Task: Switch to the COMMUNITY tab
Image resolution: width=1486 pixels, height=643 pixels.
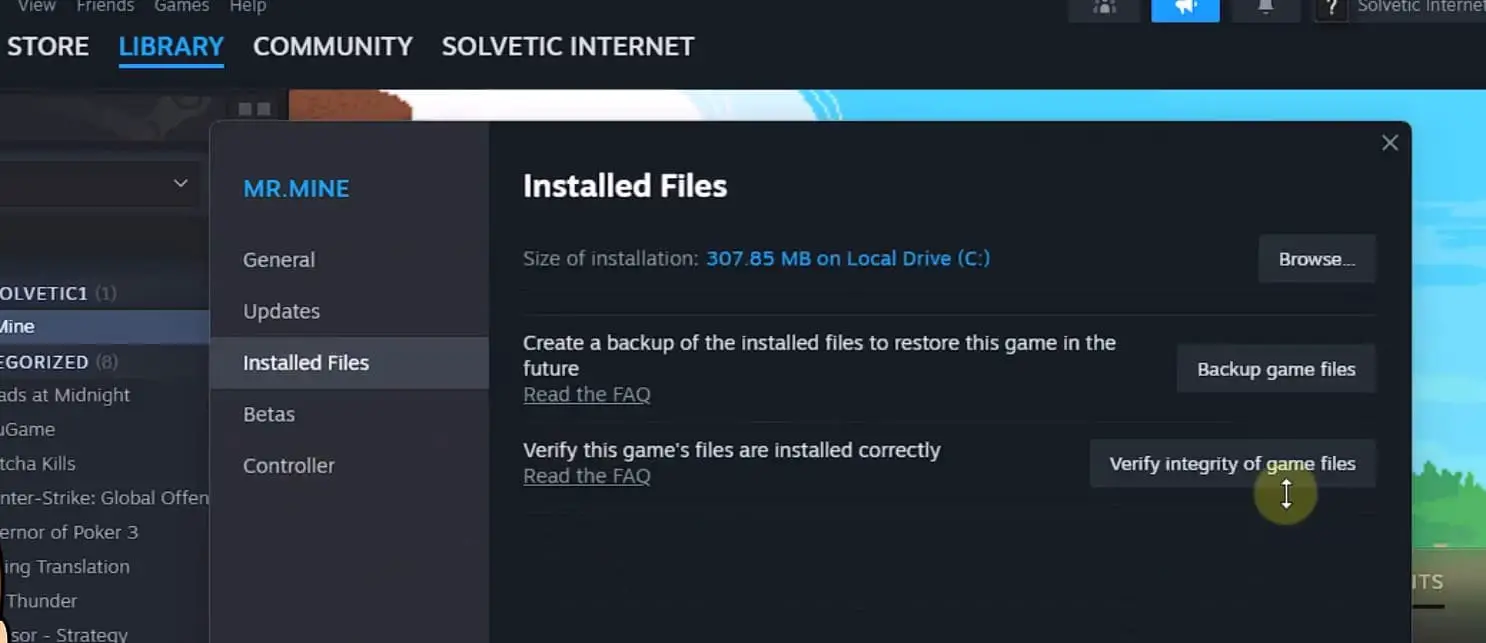Action: 332,47
